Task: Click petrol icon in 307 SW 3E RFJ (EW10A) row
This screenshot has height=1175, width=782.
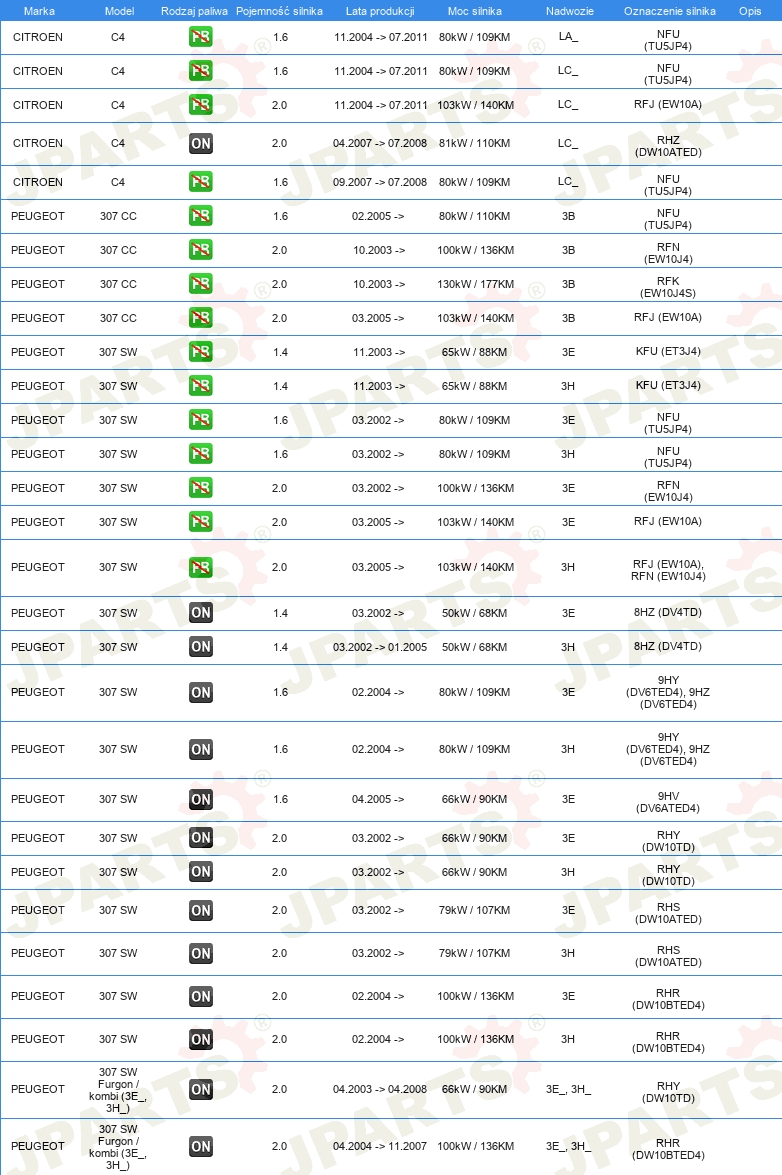Action: tap(201, 522)
